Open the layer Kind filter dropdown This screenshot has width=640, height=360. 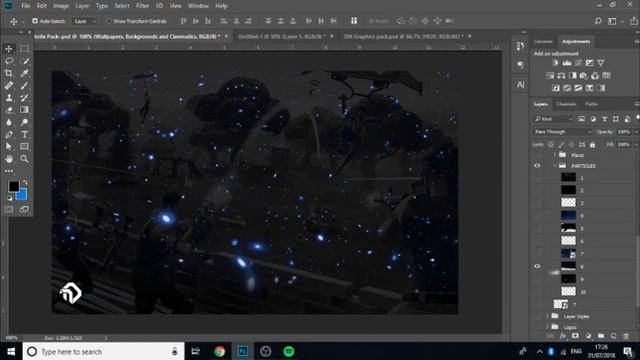point(553,119)
